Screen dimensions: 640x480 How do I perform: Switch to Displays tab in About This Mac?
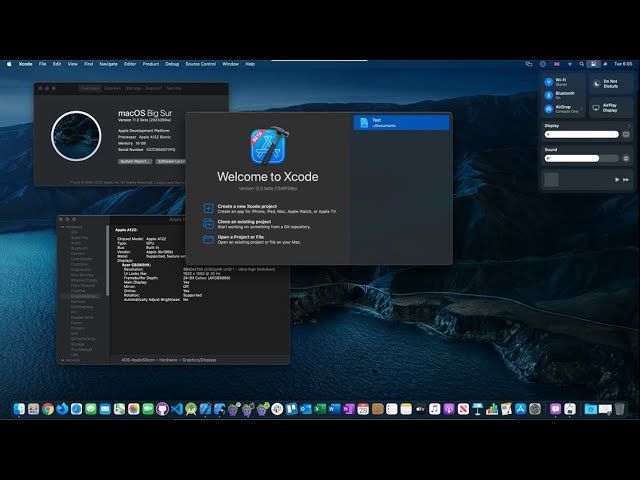click(x=112, y=88)
